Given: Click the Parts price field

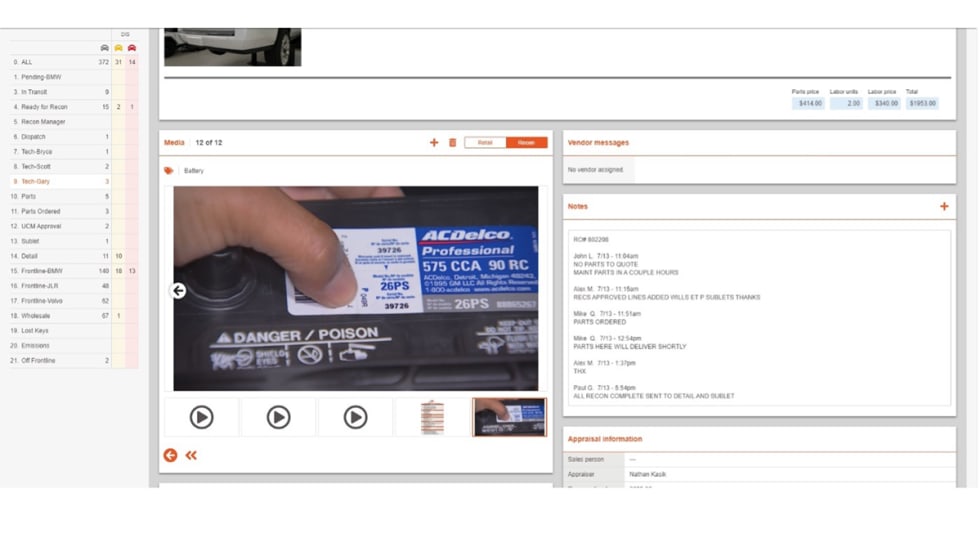Looking at the screenshot, I should [x=808, y=103].
